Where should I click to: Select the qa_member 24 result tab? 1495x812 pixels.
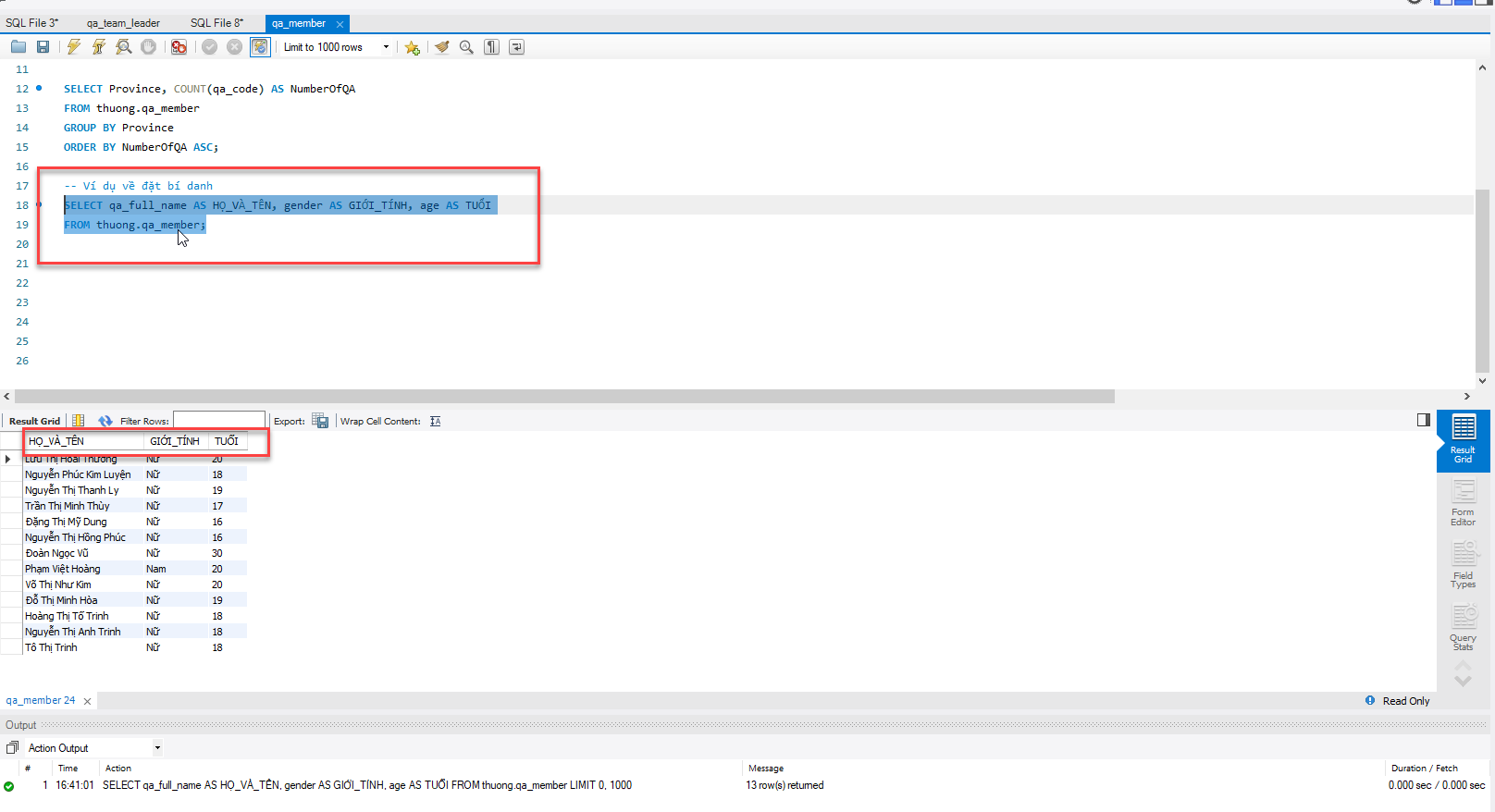point(41,701)
